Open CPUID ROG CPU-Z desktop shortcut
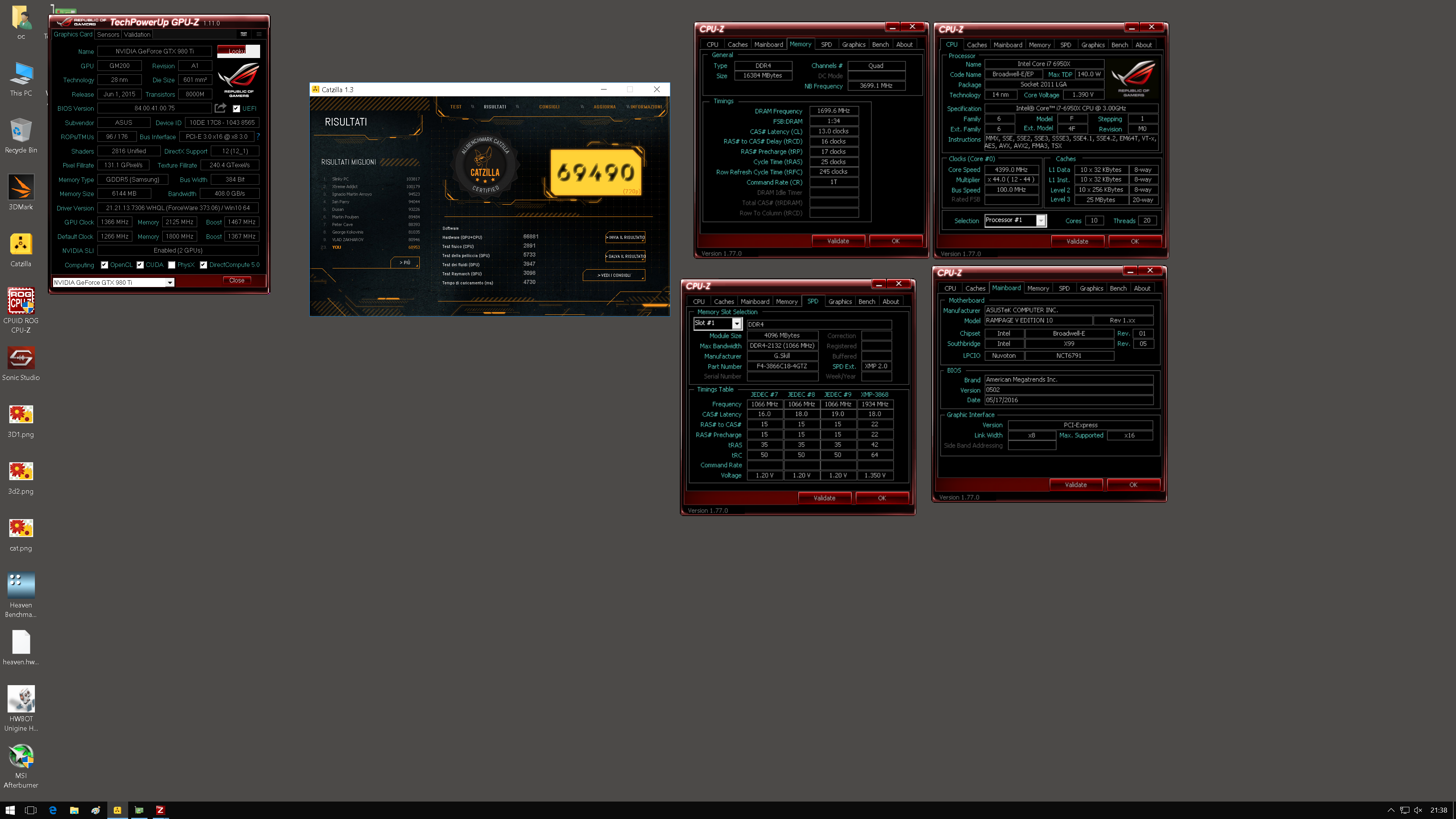 [21, 310]
